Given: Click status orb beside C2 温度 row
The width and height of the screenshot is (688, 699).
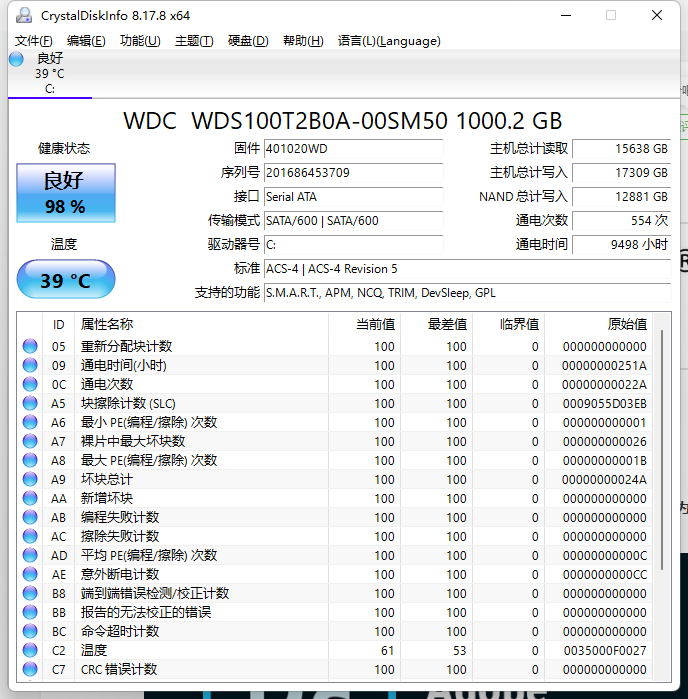Looking at the screenshot, I should click(x=30, y=650).
